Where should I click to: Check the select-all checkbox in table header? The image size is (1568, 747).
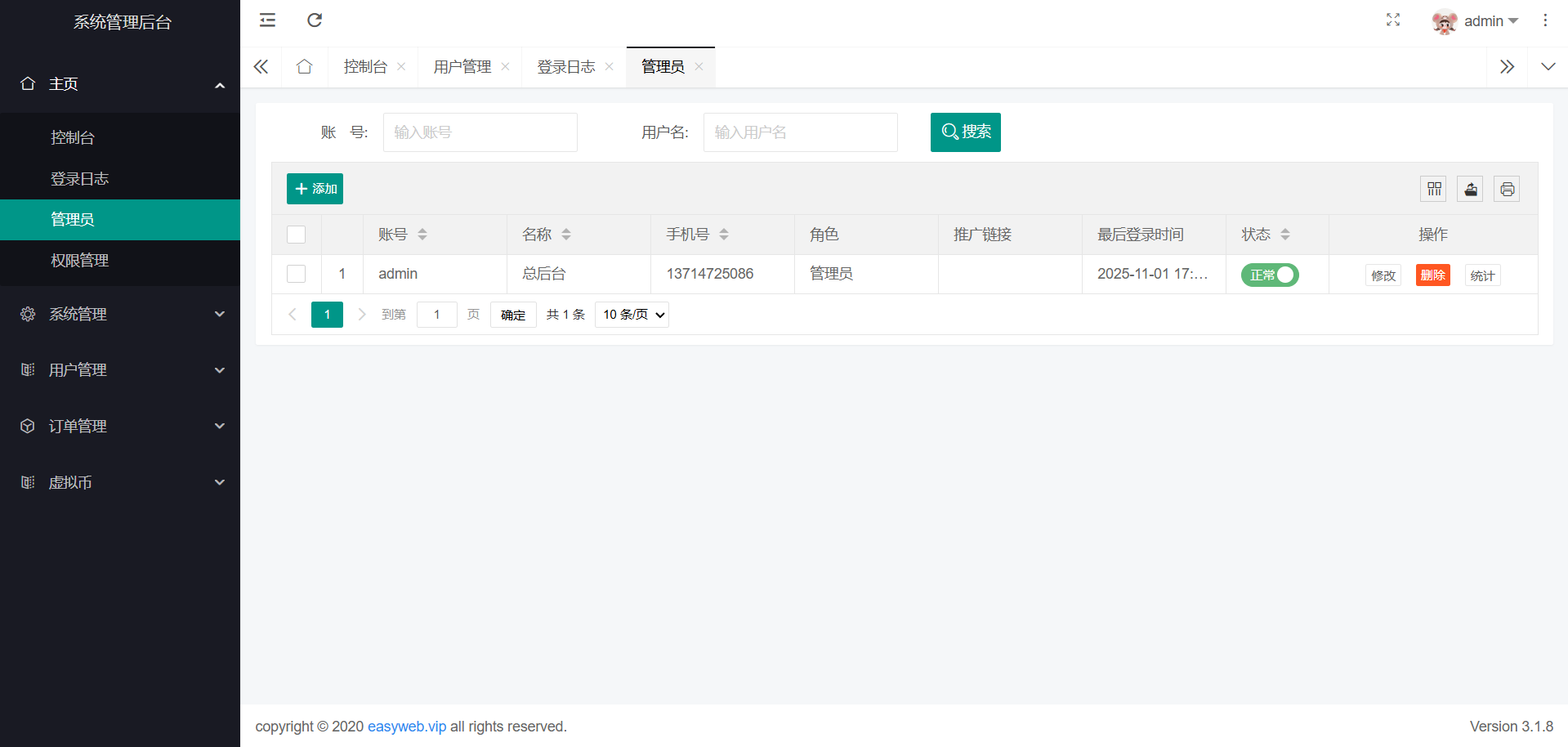click(x=297, y=235)
